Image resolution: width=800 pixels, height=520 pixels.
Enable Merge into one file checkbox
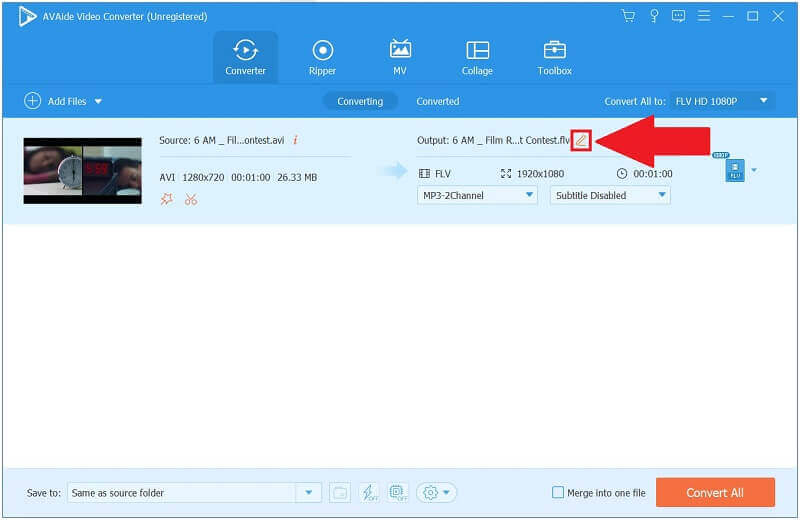tap(558, 493)
